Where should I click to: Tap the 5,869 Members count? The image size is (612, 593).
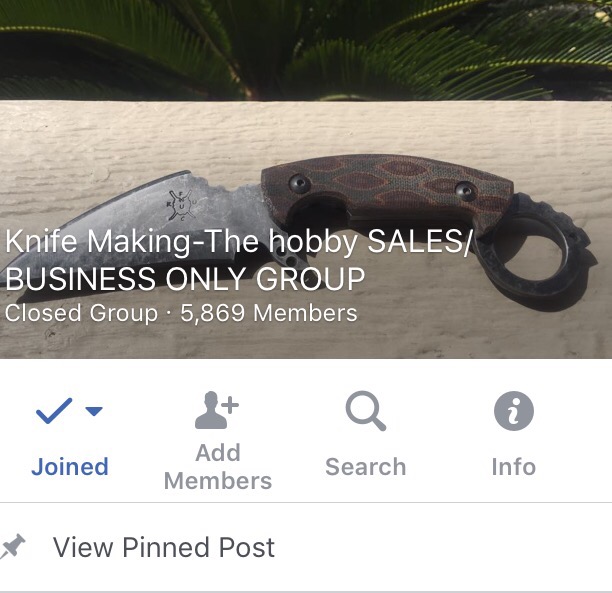[x=269, y=313]
